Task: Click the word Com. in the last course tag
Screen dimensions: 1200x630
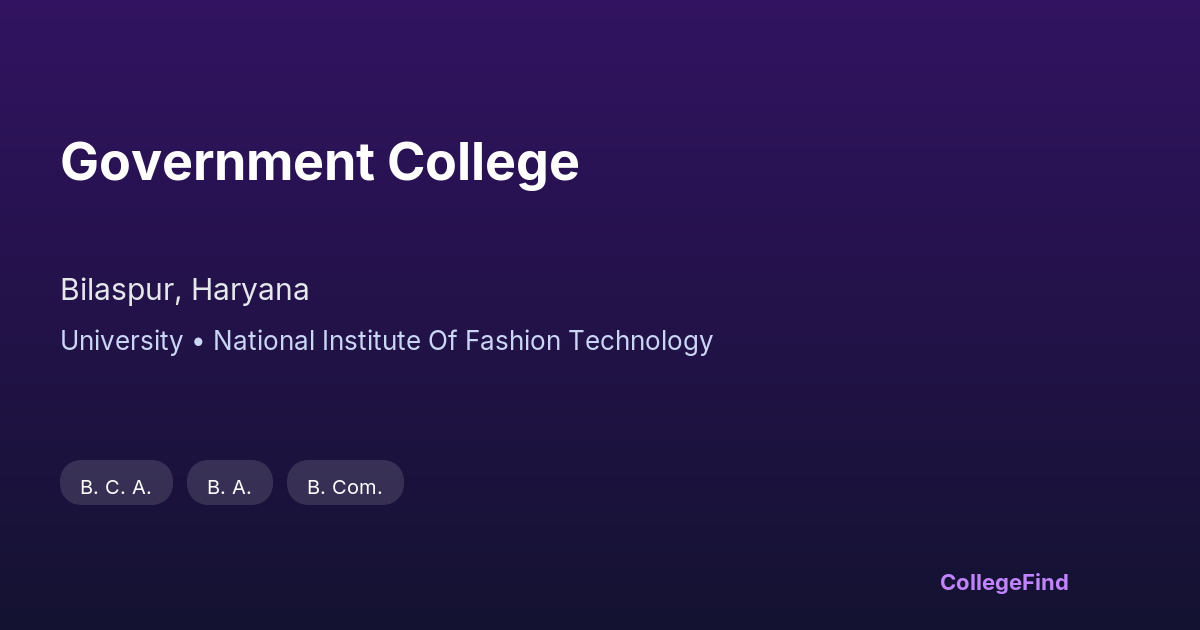Action: point(357,487)
